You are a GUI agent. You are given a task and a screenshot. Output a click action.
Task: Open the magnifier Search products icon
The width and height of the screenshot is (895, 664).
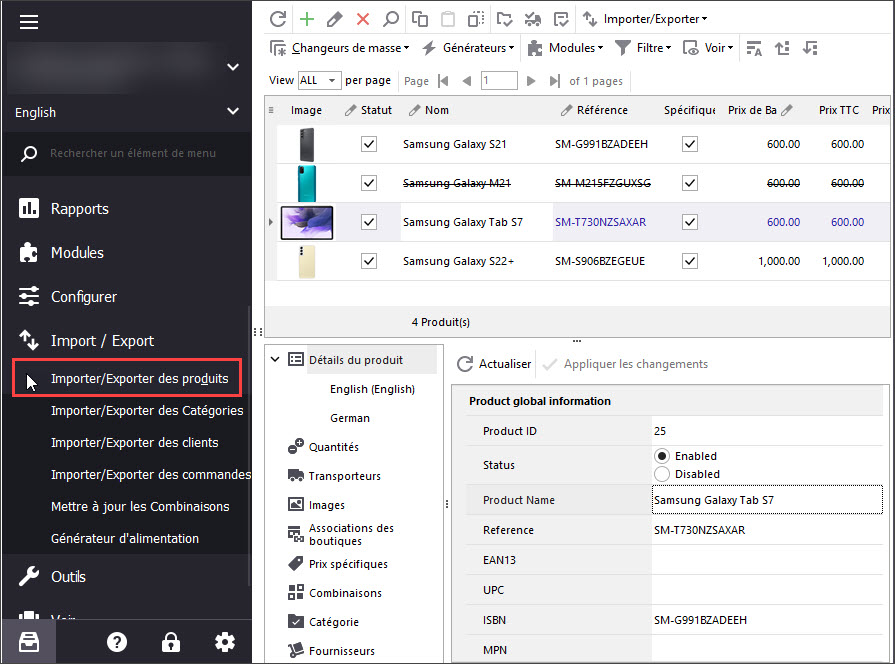390,19
